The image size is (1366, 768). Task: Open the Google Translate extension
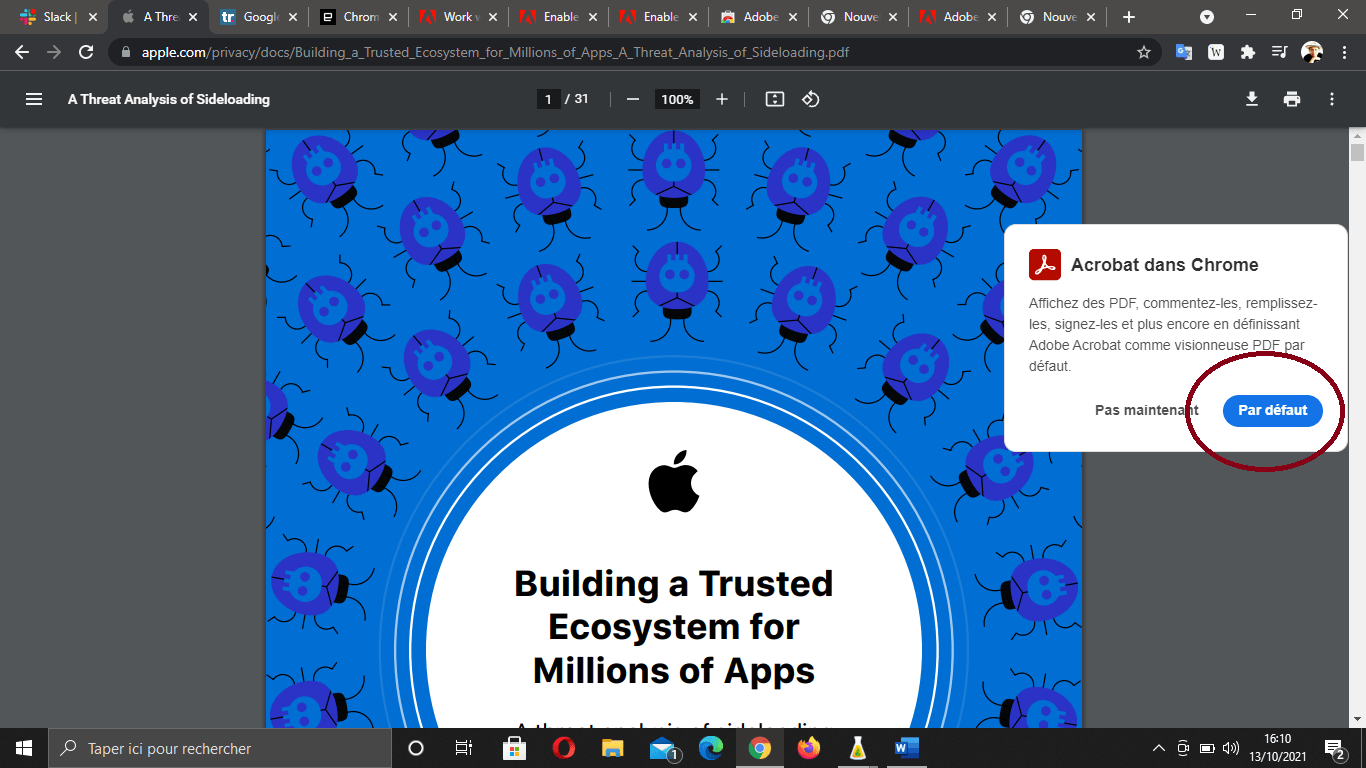pos(1183,52)
